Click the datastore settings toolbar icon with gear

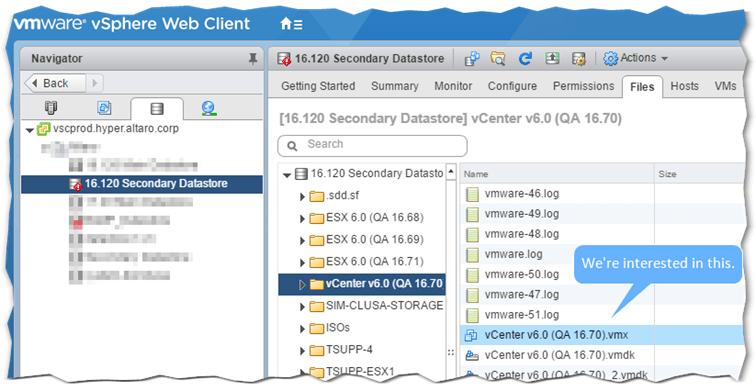(x=579, y=59)
